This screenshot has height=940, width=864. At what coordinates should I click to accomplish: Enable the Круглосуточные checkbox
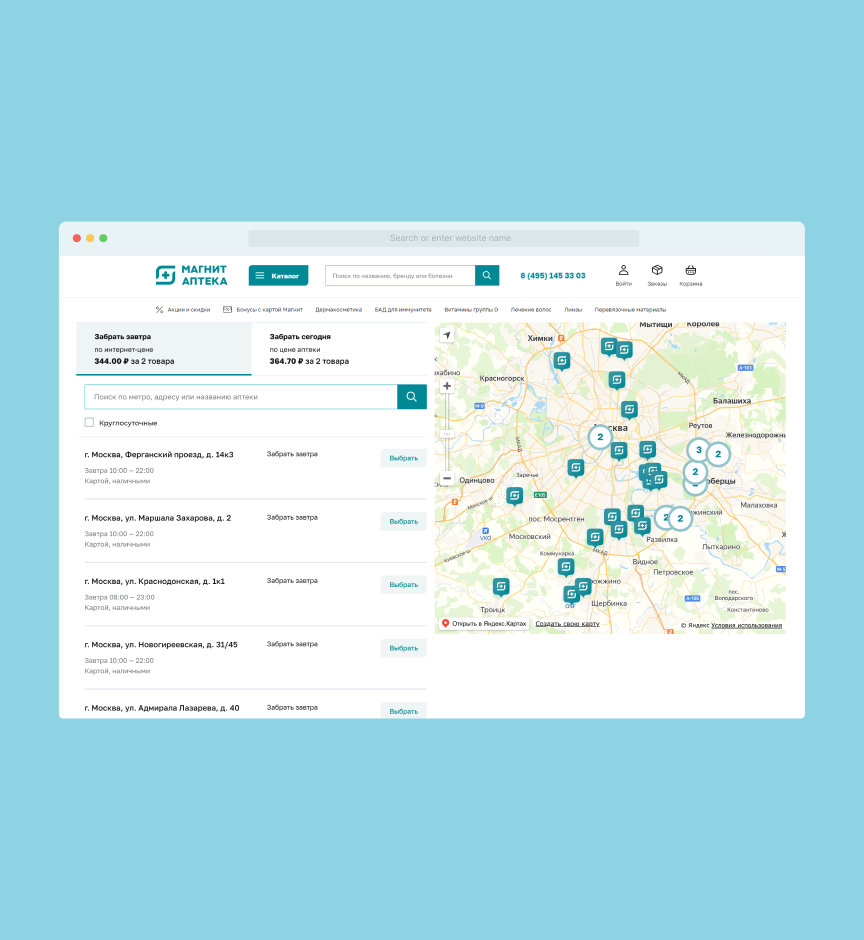point(90,423)
